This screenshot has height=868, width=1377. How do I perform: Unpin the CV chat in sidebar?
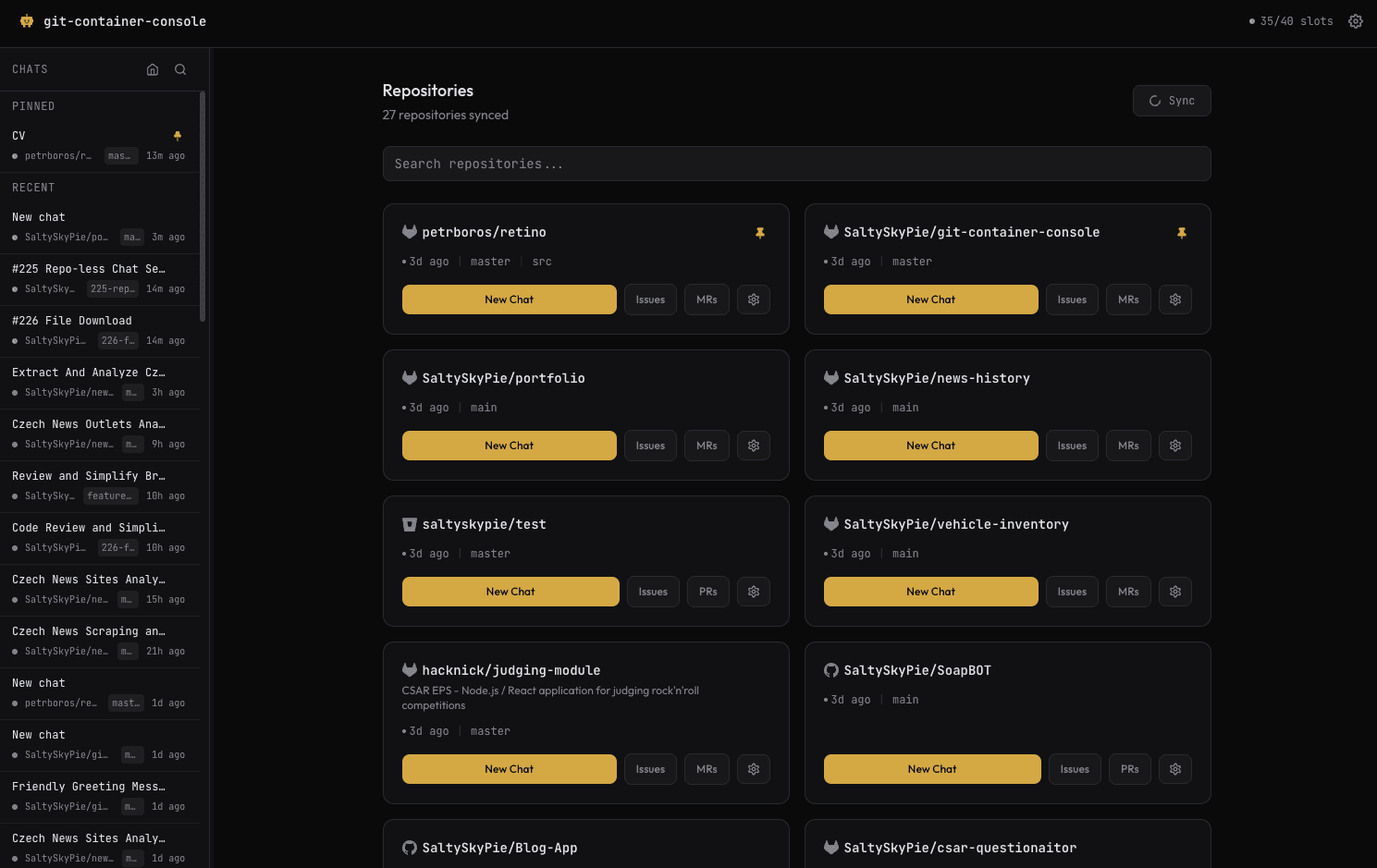pos(178,136)
